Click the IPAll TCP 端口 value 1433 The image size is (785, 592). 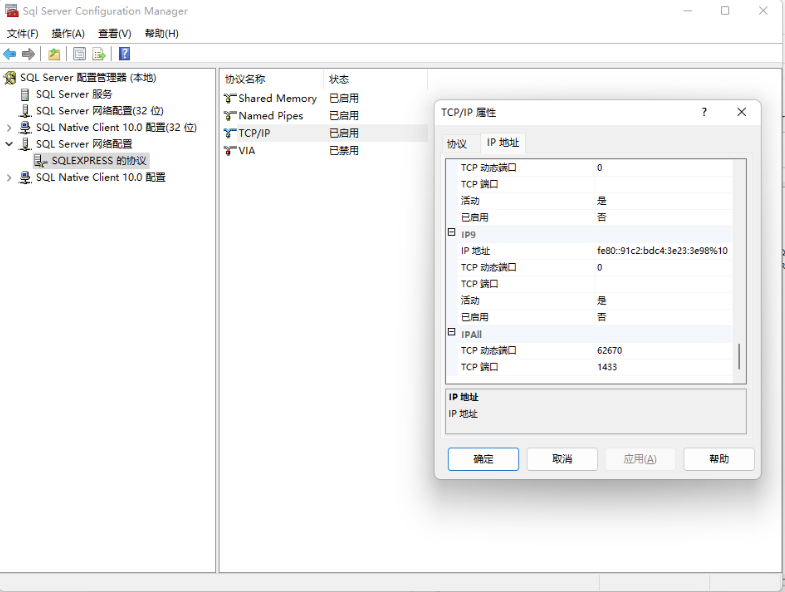coord(663,367)
